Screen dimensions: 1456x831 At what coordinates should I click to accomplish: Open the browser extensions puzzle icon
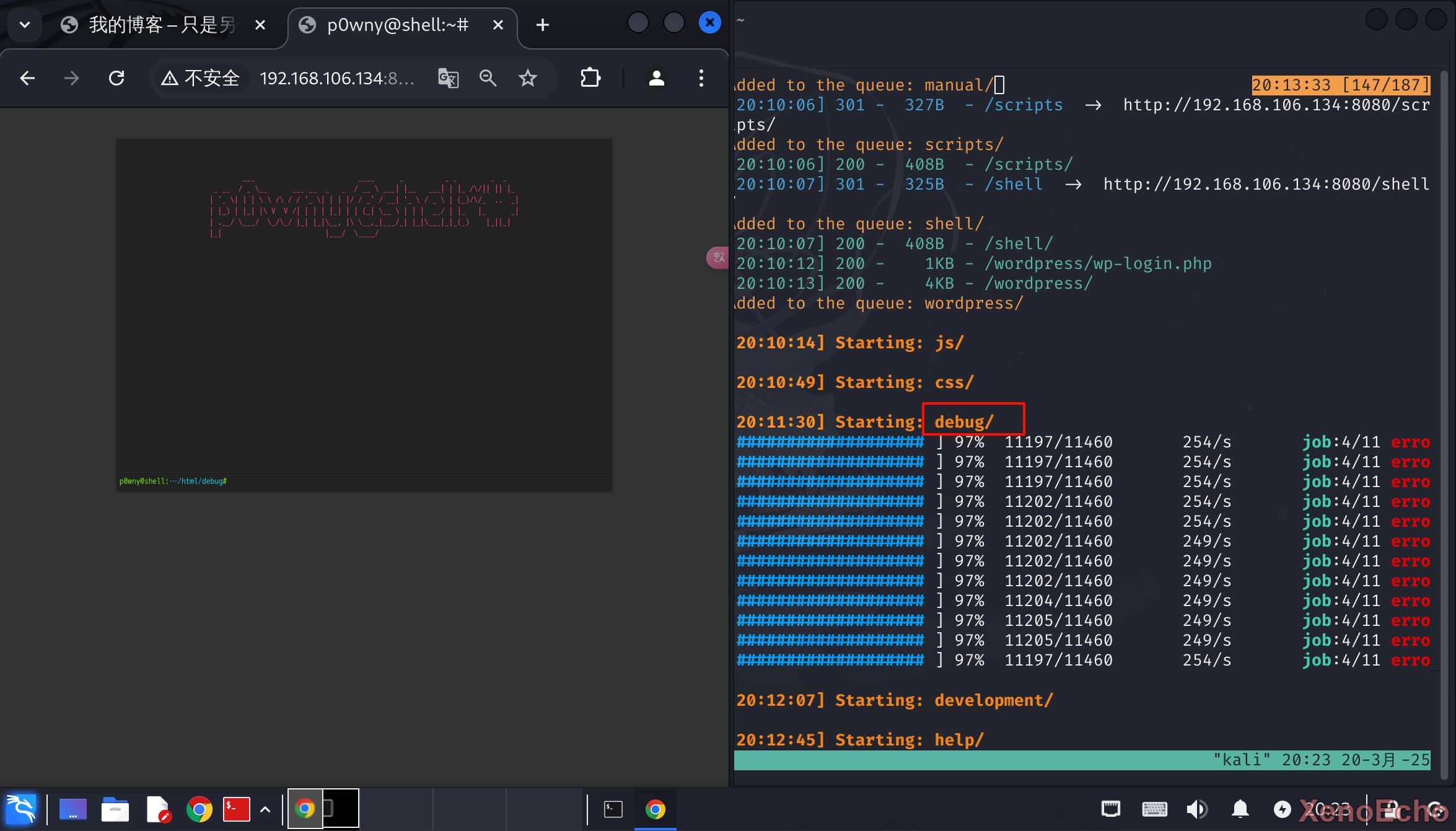click(x=590, y=78)
